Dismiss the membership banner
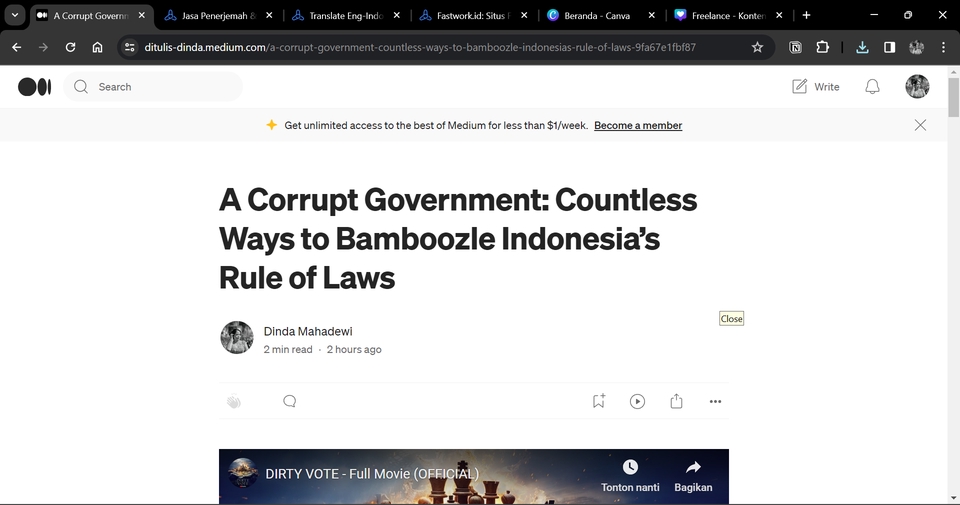 (x=920, y=125)
